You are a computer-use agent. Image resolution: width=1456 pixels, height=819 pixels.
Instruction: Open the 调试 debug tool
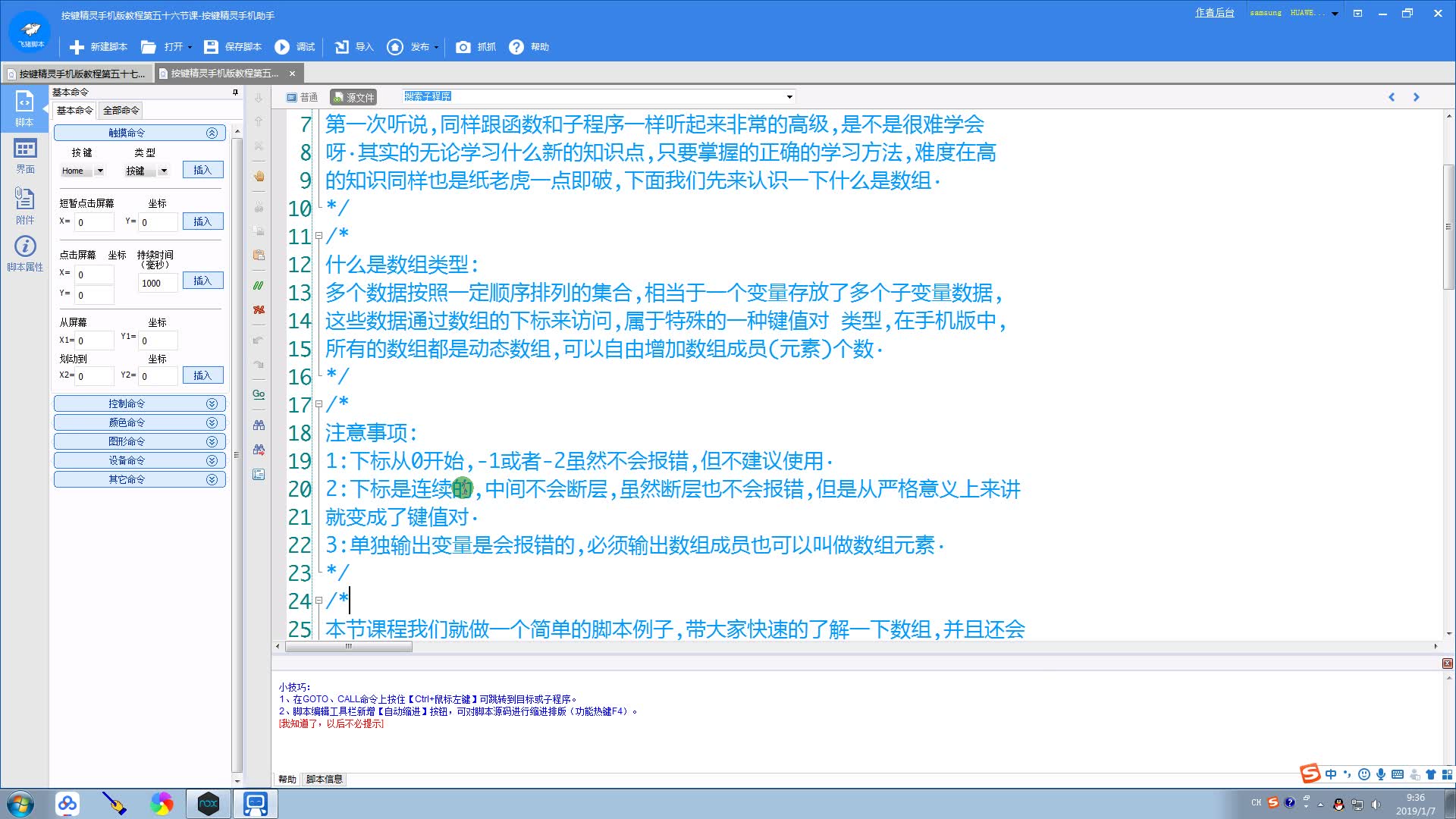(x=294, y=47)
